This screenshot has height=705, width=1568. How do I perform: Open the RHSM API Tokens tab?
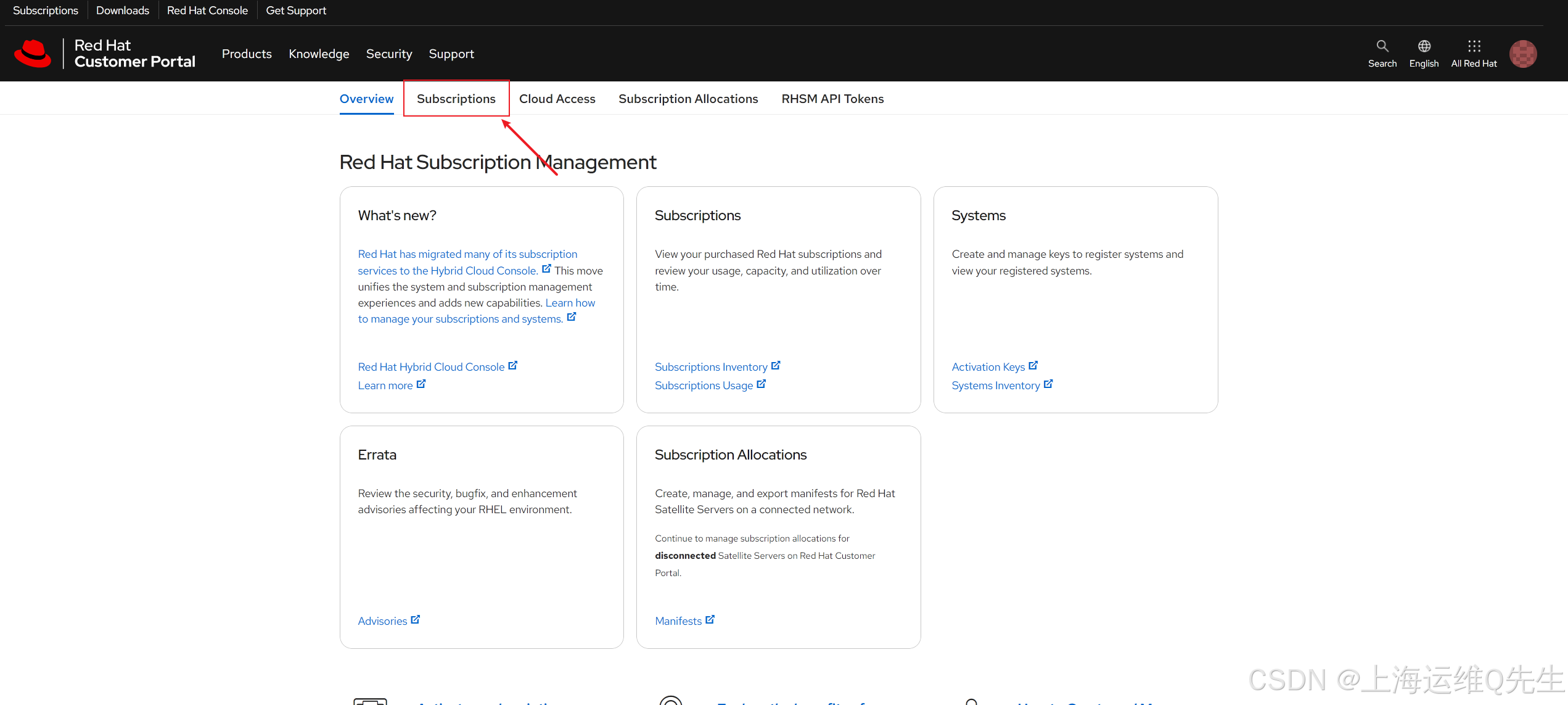(832, 99)
